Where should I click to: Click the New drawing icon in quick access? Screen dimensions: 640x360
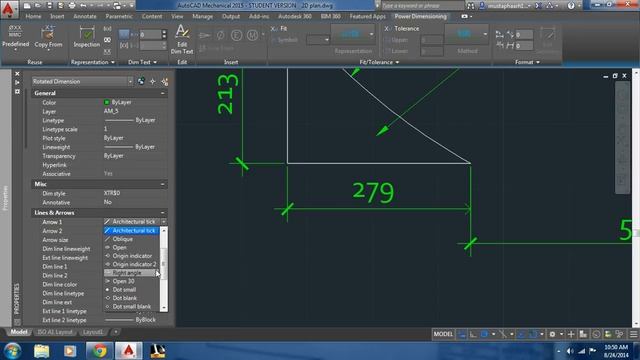coord(27,6)
